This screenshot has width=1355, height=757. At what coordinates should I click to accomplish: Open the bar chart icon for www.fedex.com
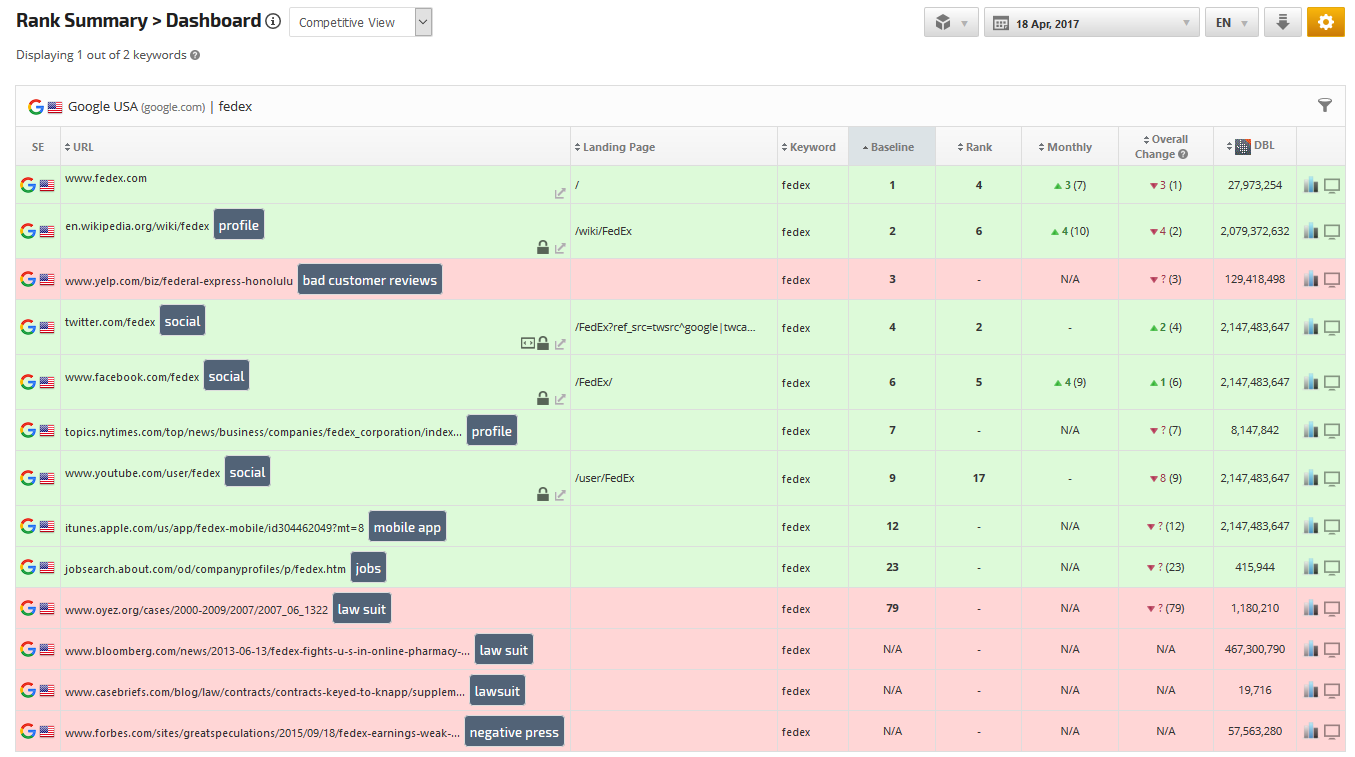point(1311,185)
